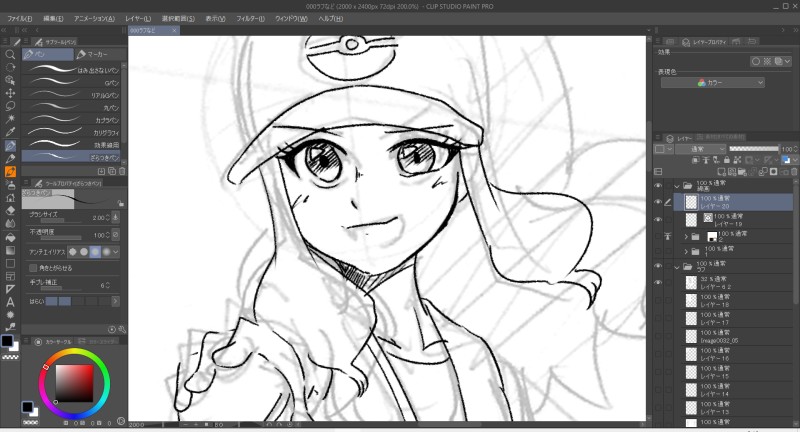
Task: Select the Move layer tool
Action: [x=10, y=93]
